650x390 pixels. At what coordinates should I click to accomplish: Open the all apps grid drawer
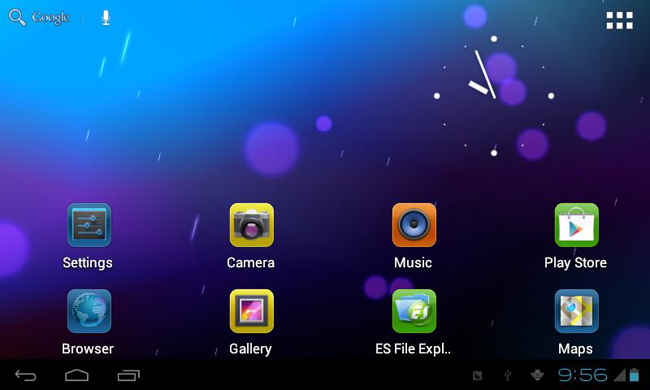(619, 20)
